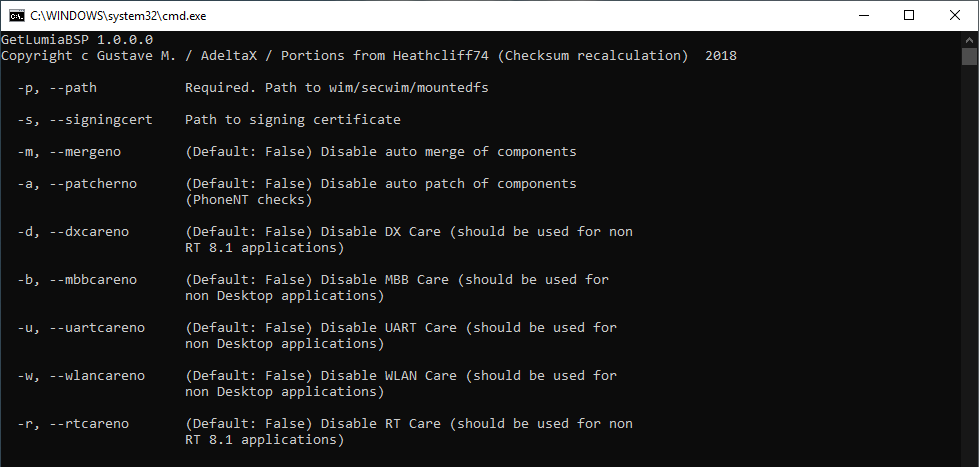Screen dimensions: 979x467
Task: Click the Copyright line mentioning Heathcliff74
Action: (x=369, y=56)
